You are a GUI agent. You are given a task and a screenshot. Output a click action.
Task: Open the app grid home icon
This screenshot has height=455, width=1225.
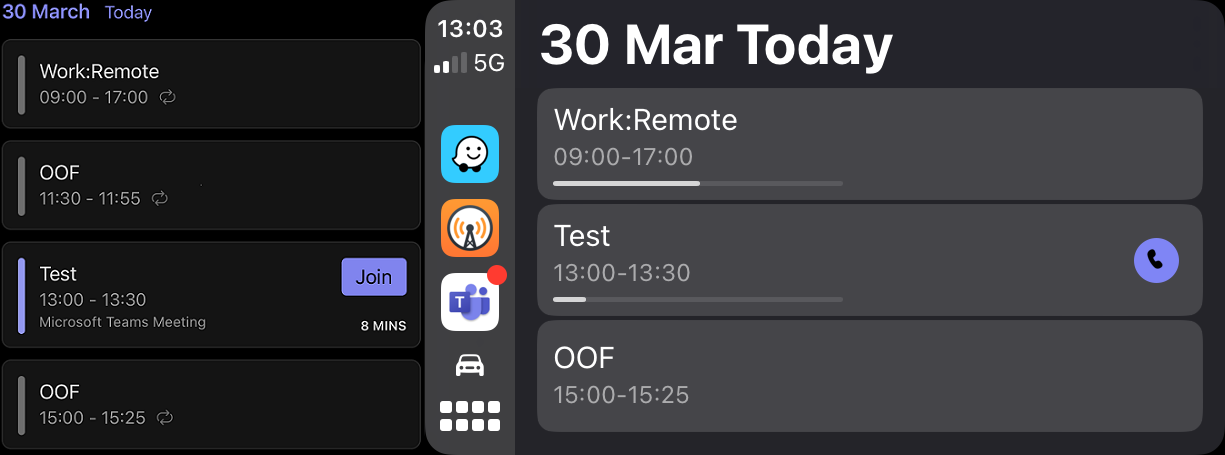[x=469, y=416]
